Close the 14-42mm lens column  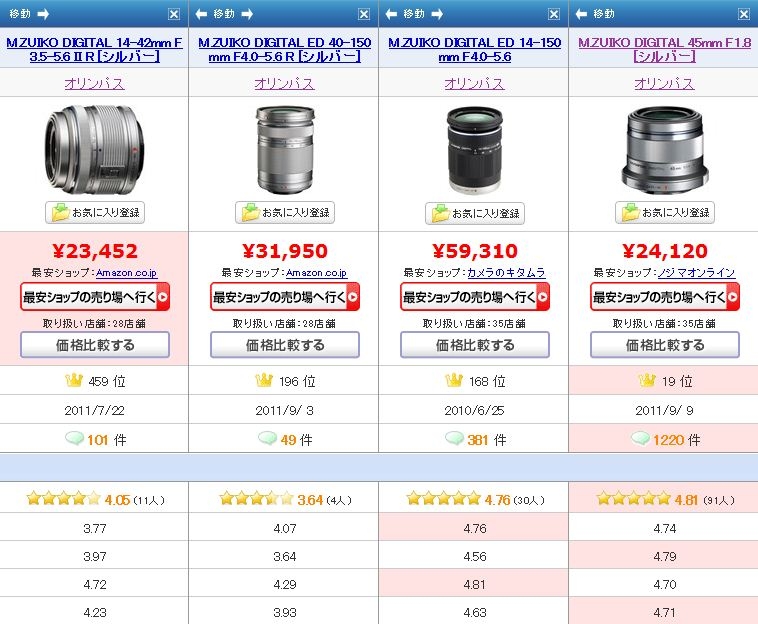tap(174, 14)
